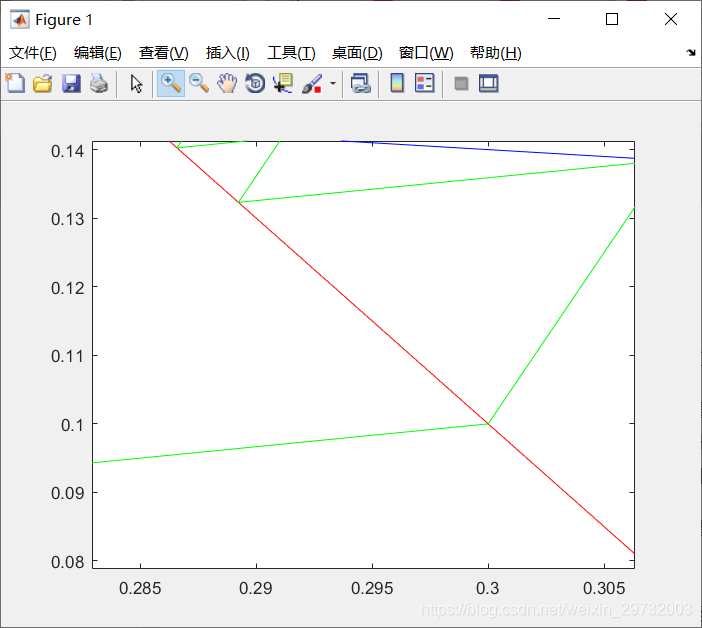Create a new figure with the New icon
The height and width of the screenshot is (628, 702).
tap(15, 83)
